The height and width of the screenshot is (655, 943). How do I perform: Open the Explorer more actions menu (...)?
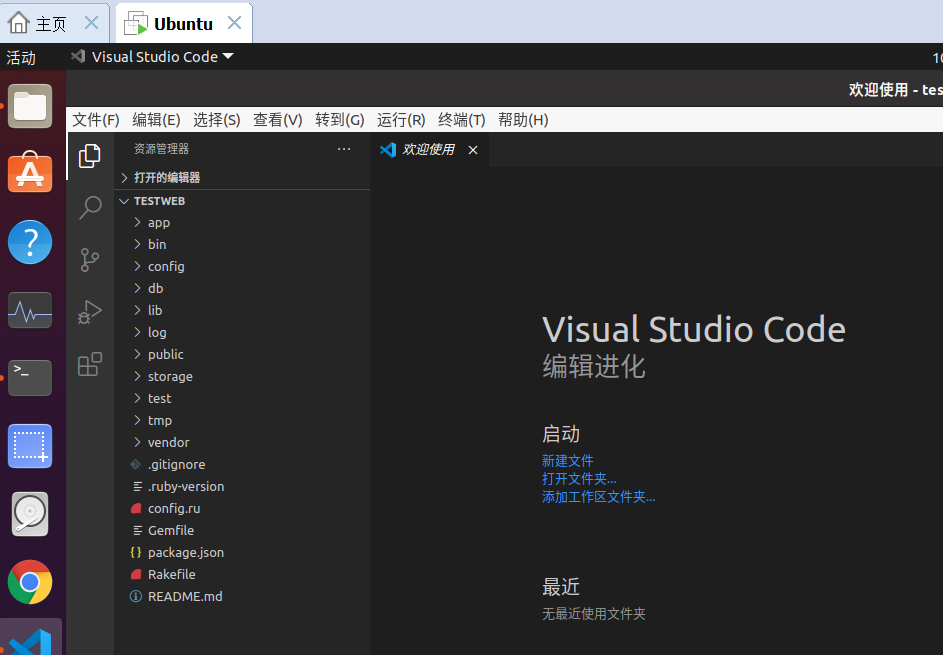[x=344, y=148]
